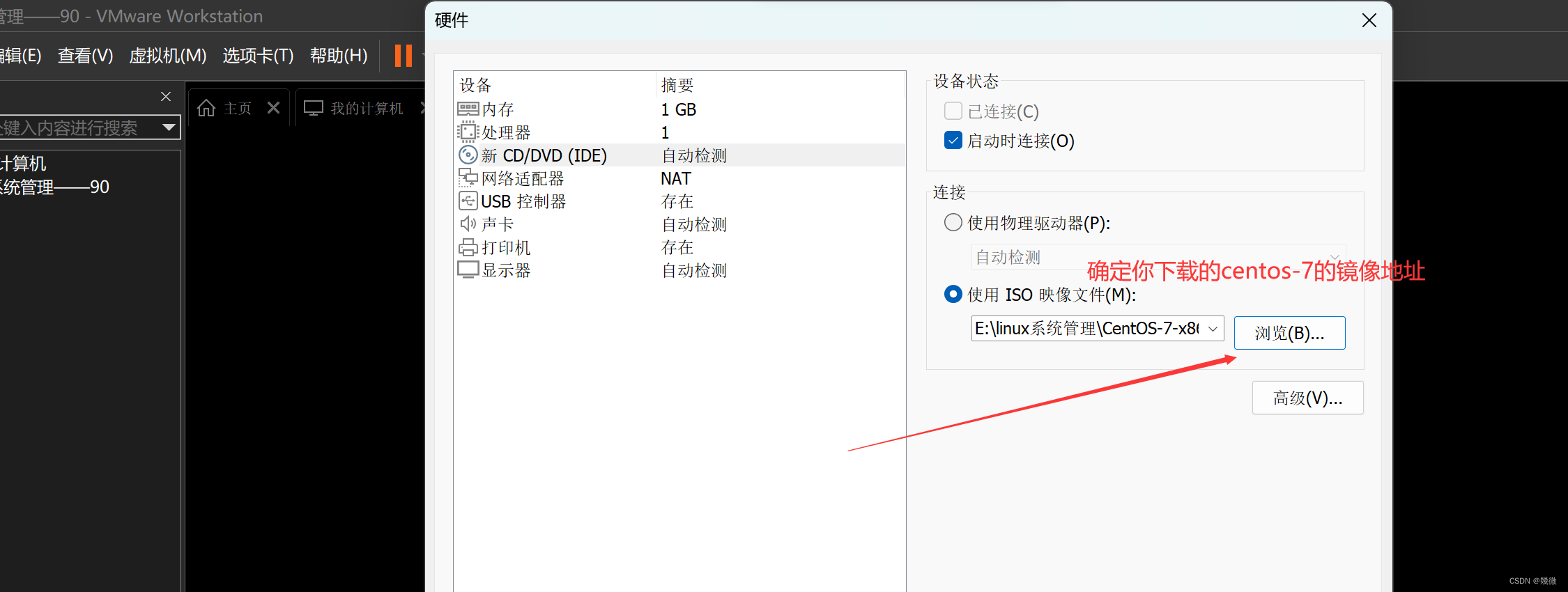The image size is (1568, 592).
Task: Click the sound card (声卡) speaker icon
Action: pyautogui.click(x=468, y=224)
